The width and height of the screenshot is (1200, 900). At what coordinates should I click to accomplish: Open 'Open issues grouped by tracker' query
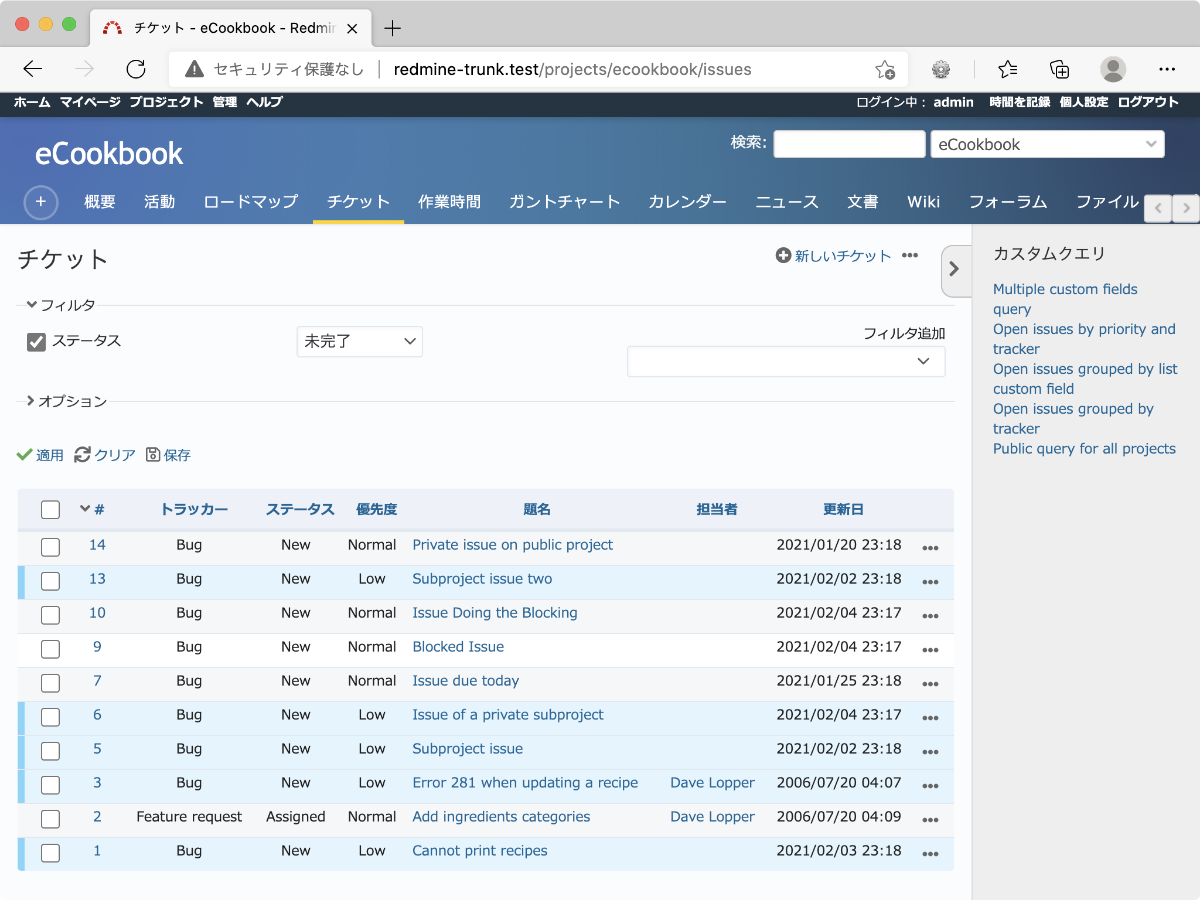(x=1073, y=419)
